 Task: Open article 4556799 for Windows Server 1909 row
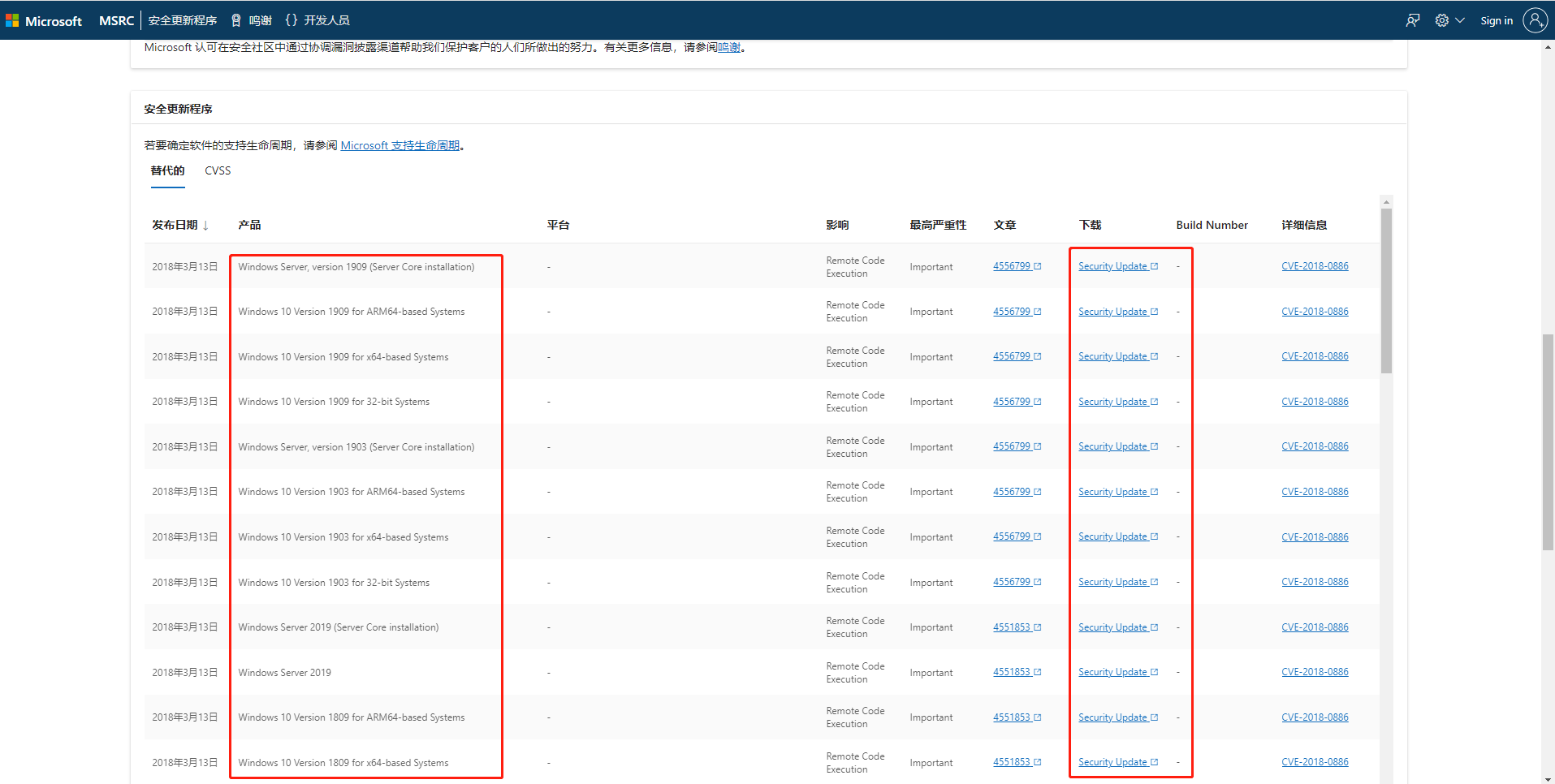[x=1017, y=266]
